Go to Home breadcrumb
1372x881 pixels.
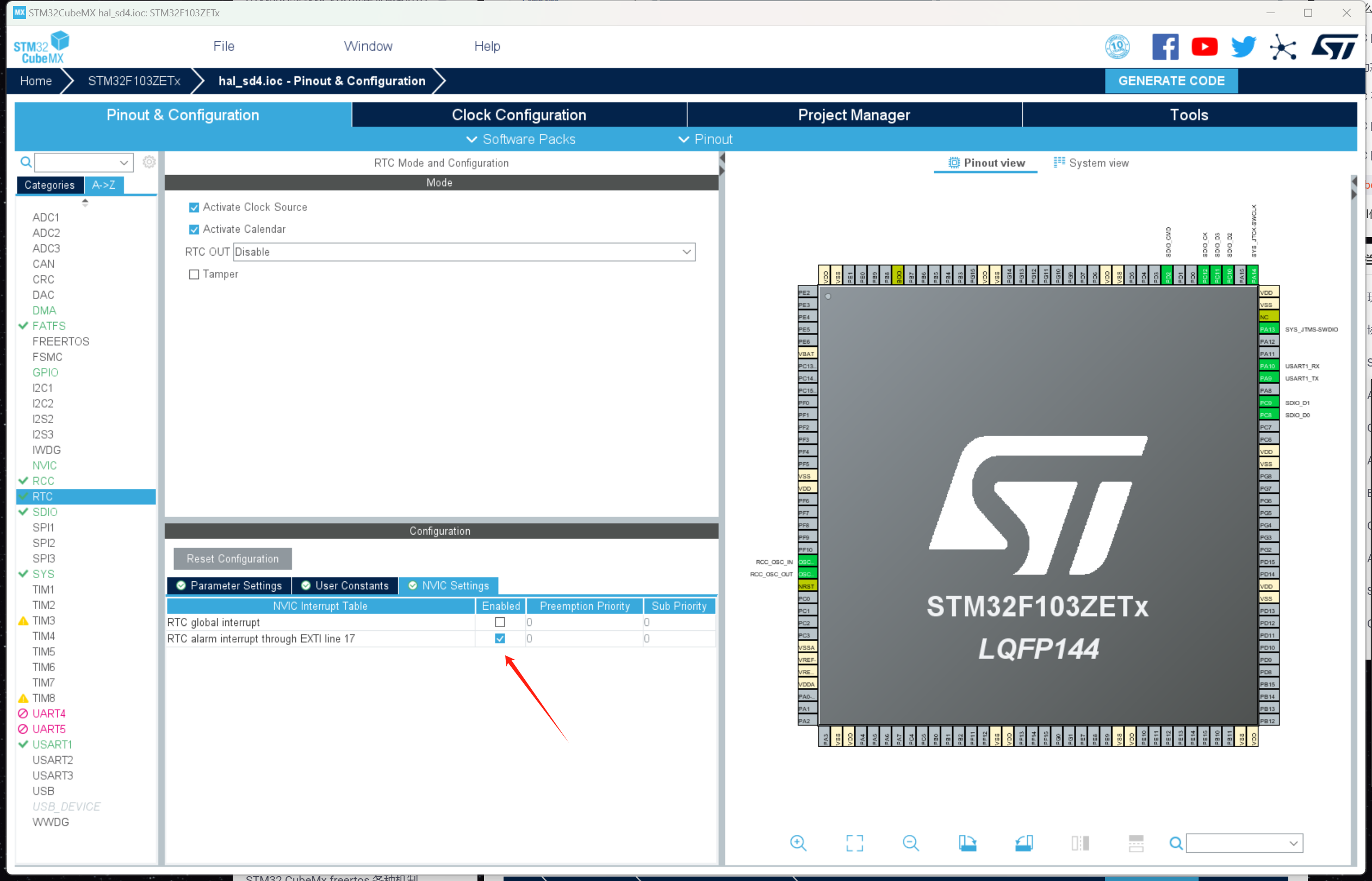(36, 80)
